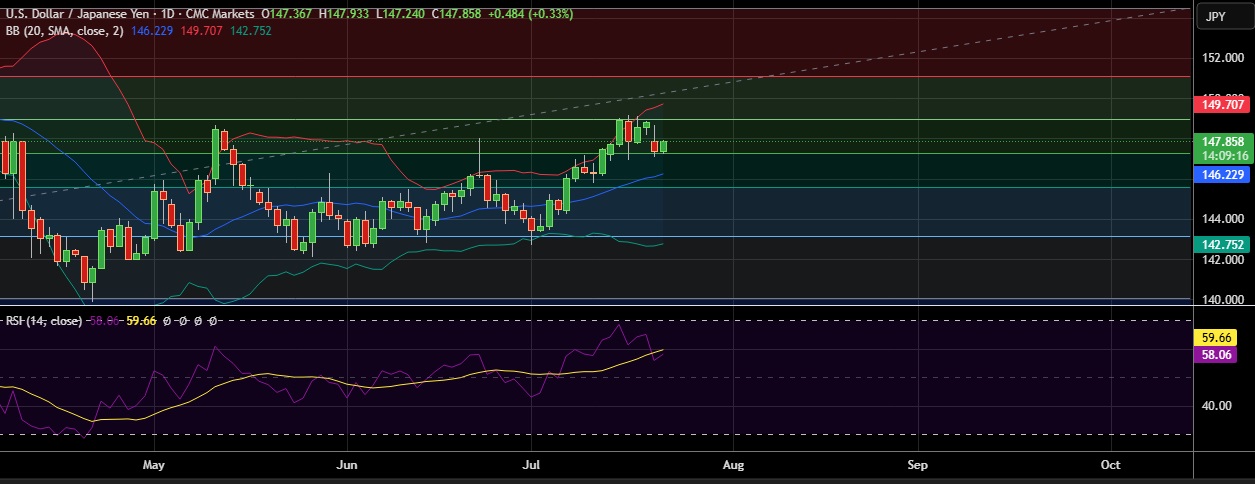Click the Jul label on time axis
Viewport: 1255px width, 484px height.
click(x=531, y=465)
